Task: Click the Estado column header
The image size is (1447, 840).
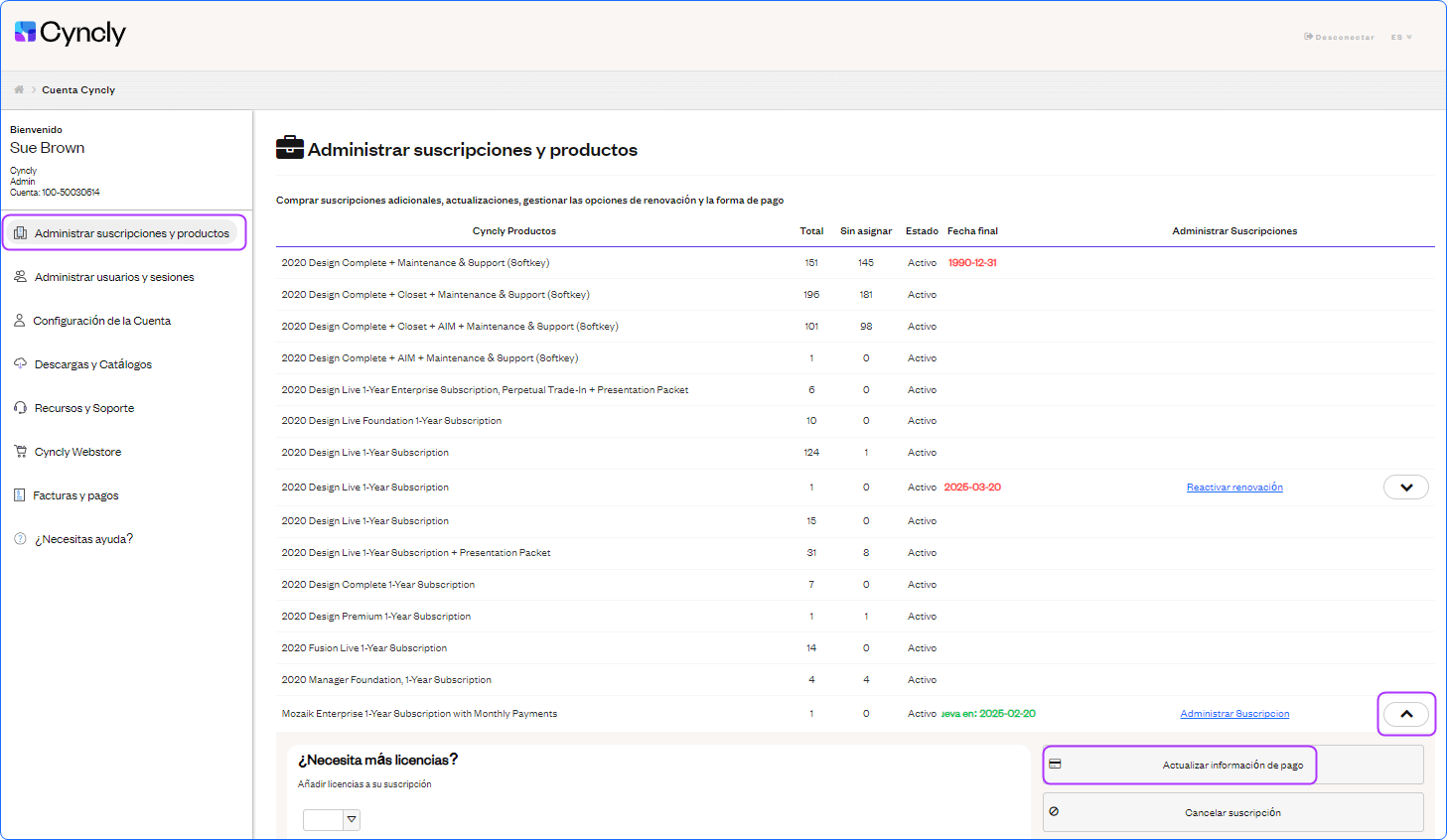Action: 922,231
